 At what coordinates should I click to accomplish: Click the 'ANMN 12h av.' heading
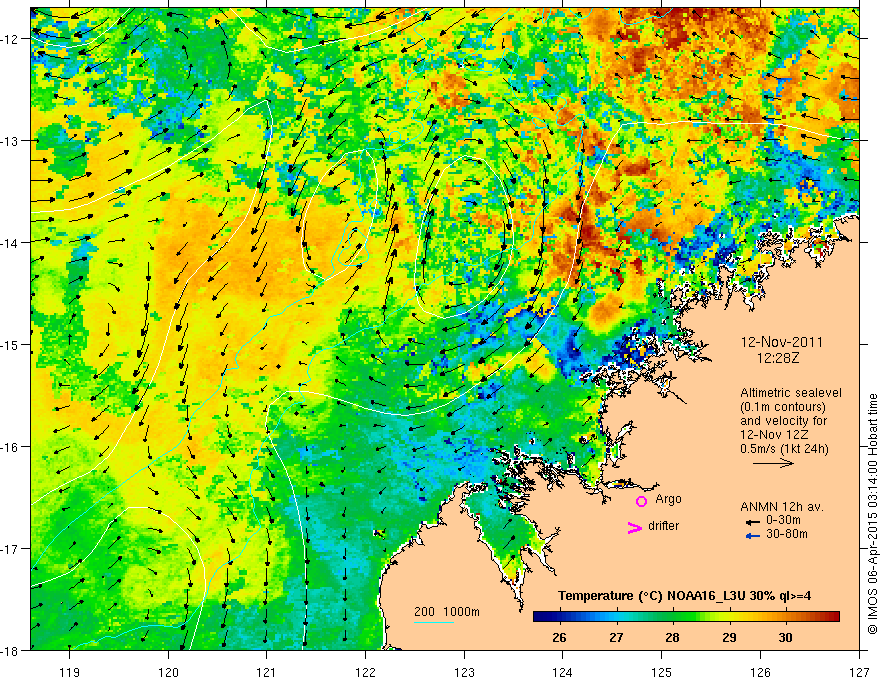(x=781, y=507)
